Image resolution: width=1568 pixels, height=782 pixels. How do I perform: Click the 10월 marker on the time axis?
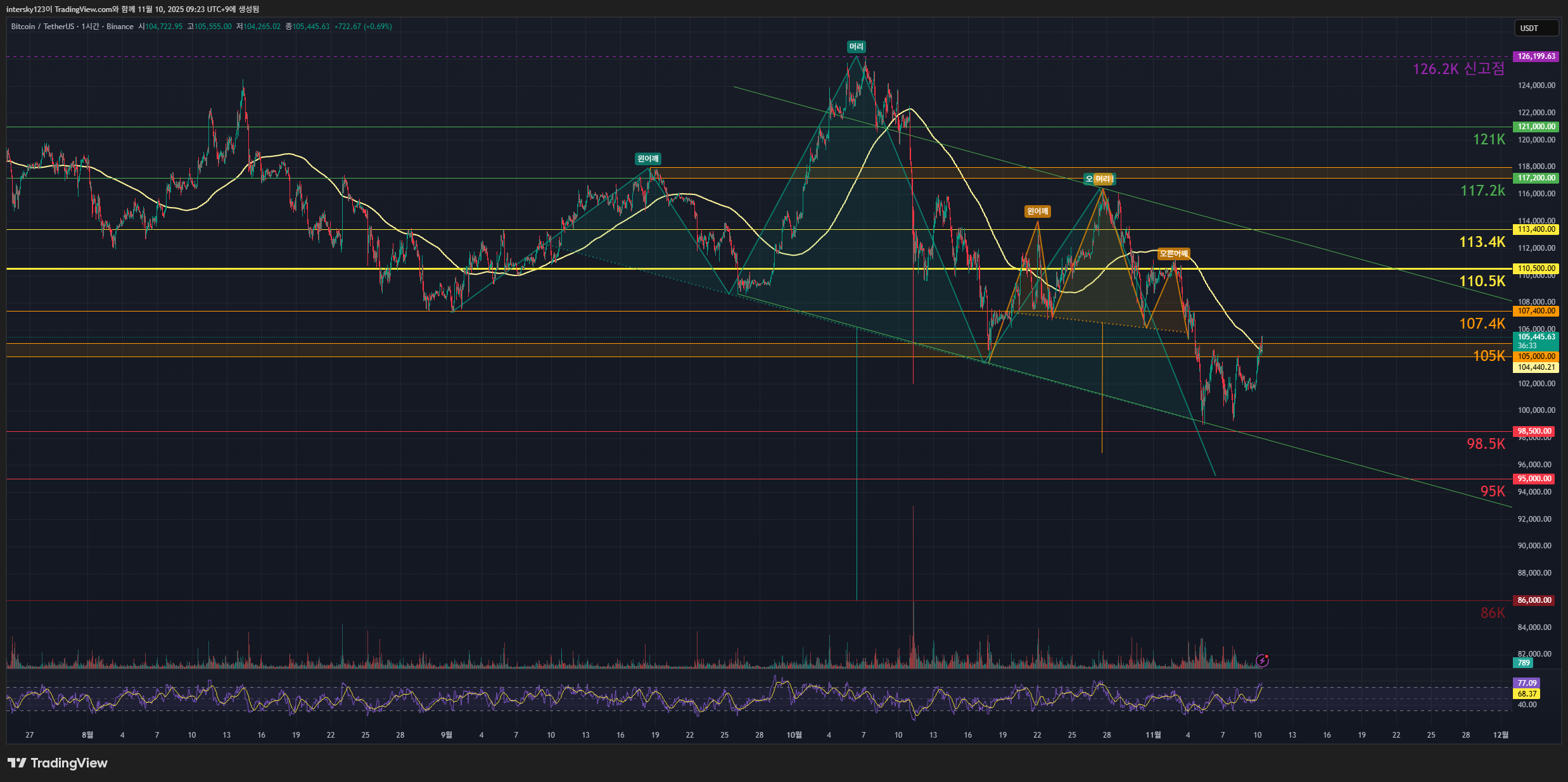(x=794, y=735)
